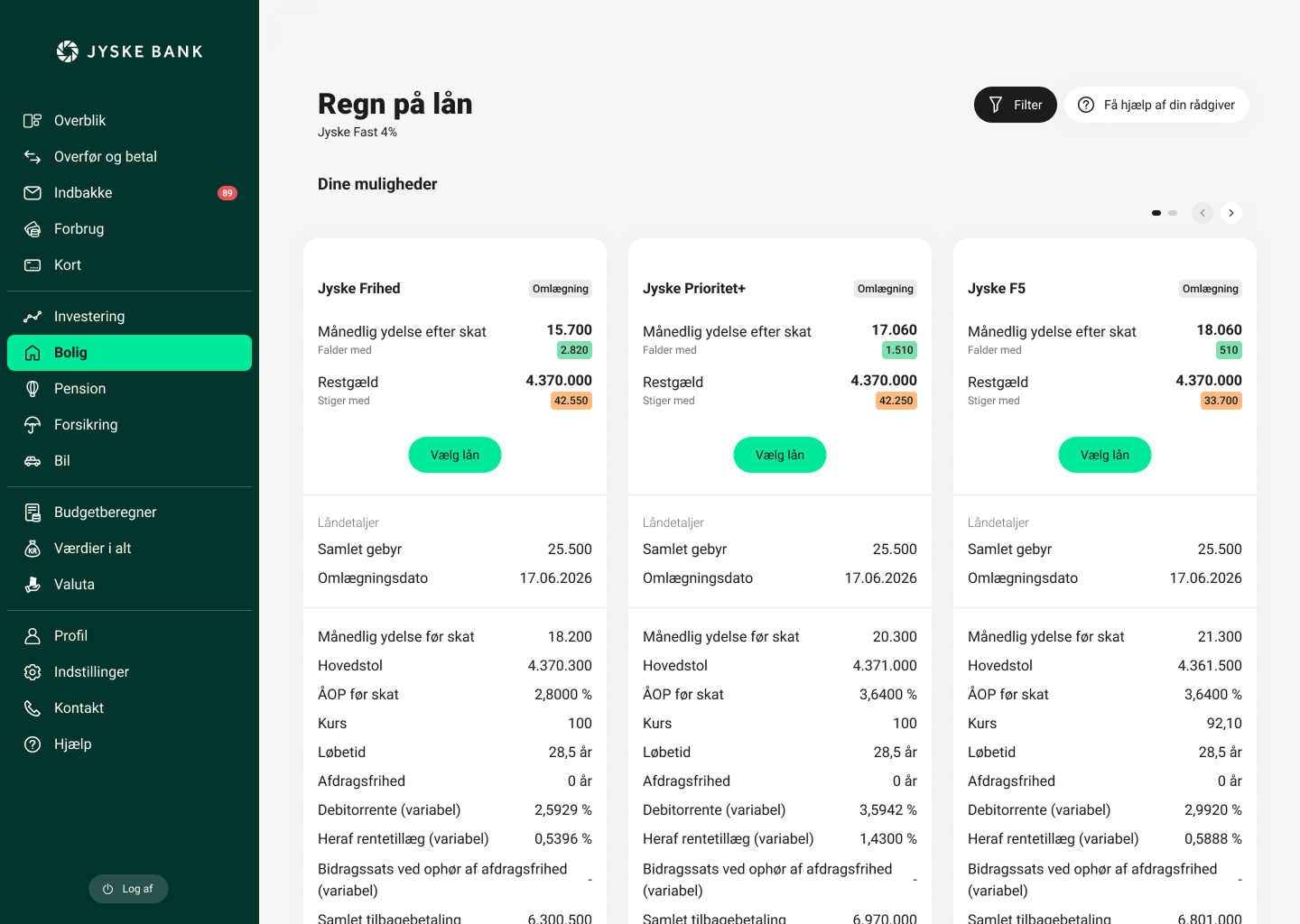
Task: Click the green 1.510 savings badge
Action: coord(899,350)
